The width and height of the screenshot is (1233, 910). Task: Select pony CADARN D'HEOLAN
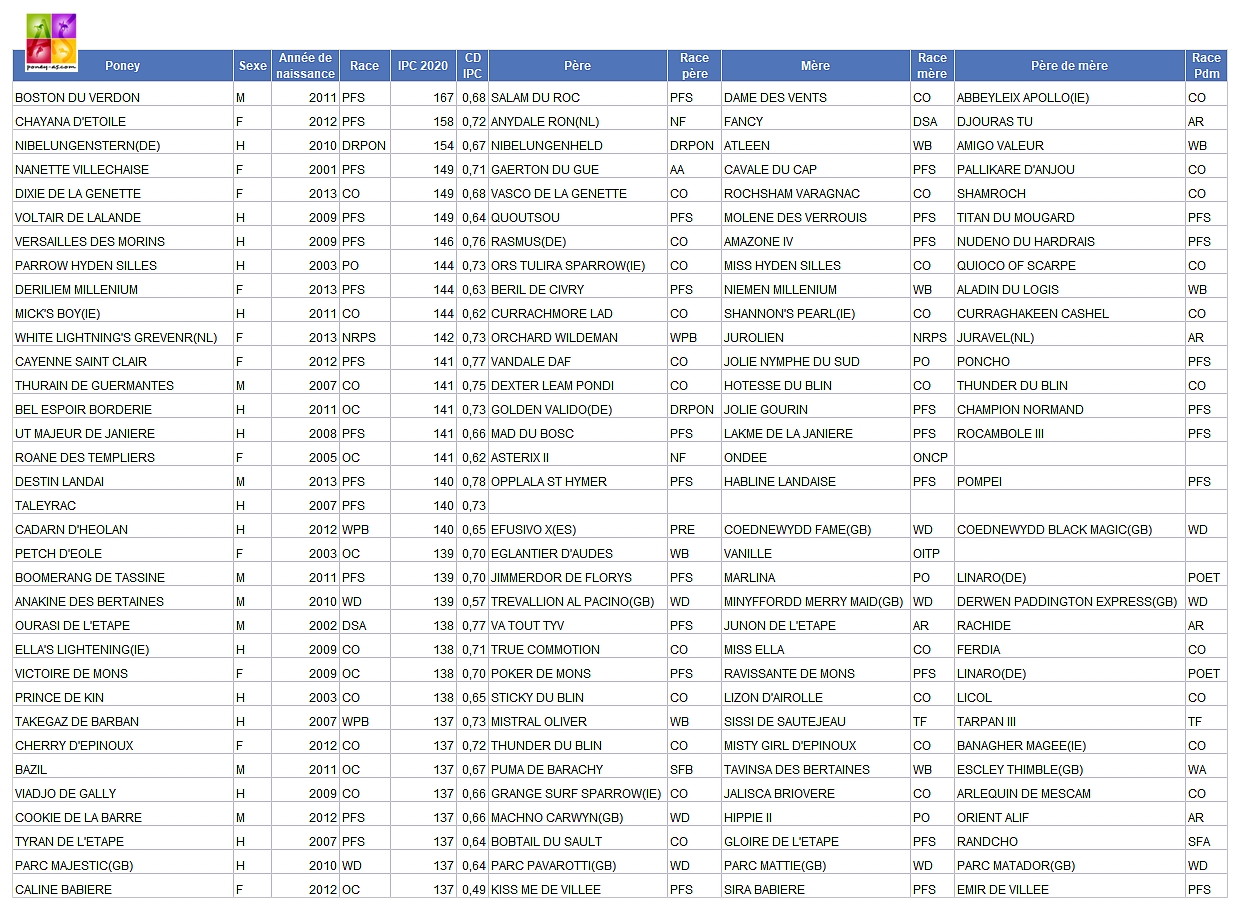[71, 530]
